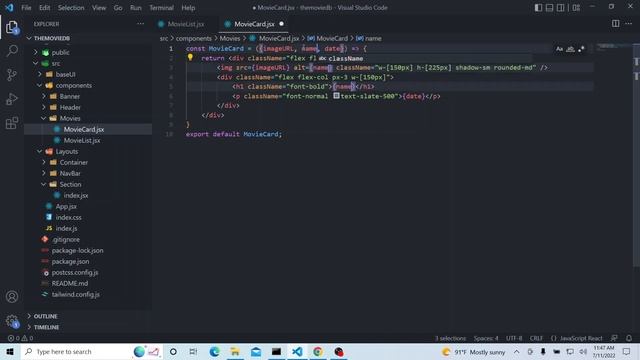The image size is (640, 360).
Task: Open the Extensions view
Action: coord(12,123)
